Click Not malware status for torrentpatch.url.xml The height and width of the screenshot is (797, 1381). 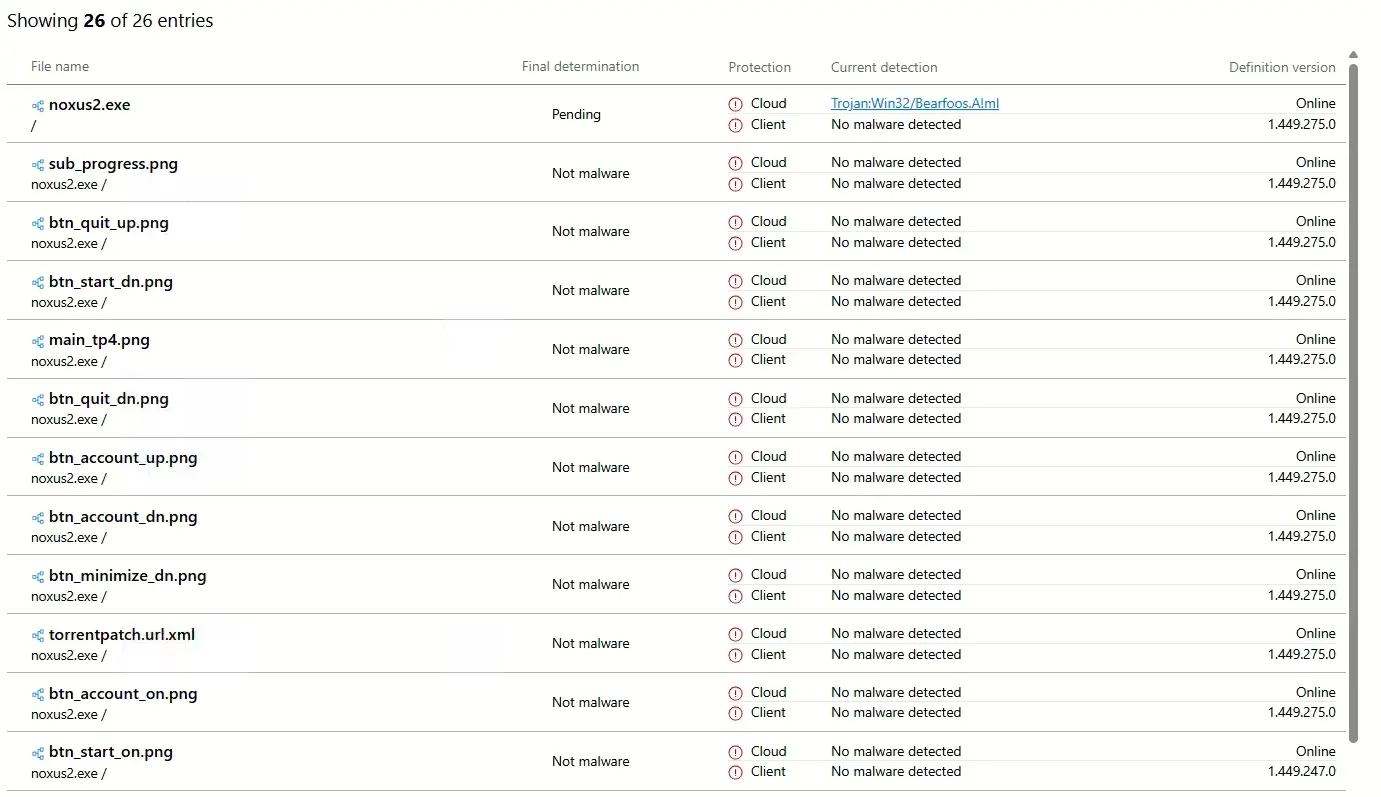591,644
